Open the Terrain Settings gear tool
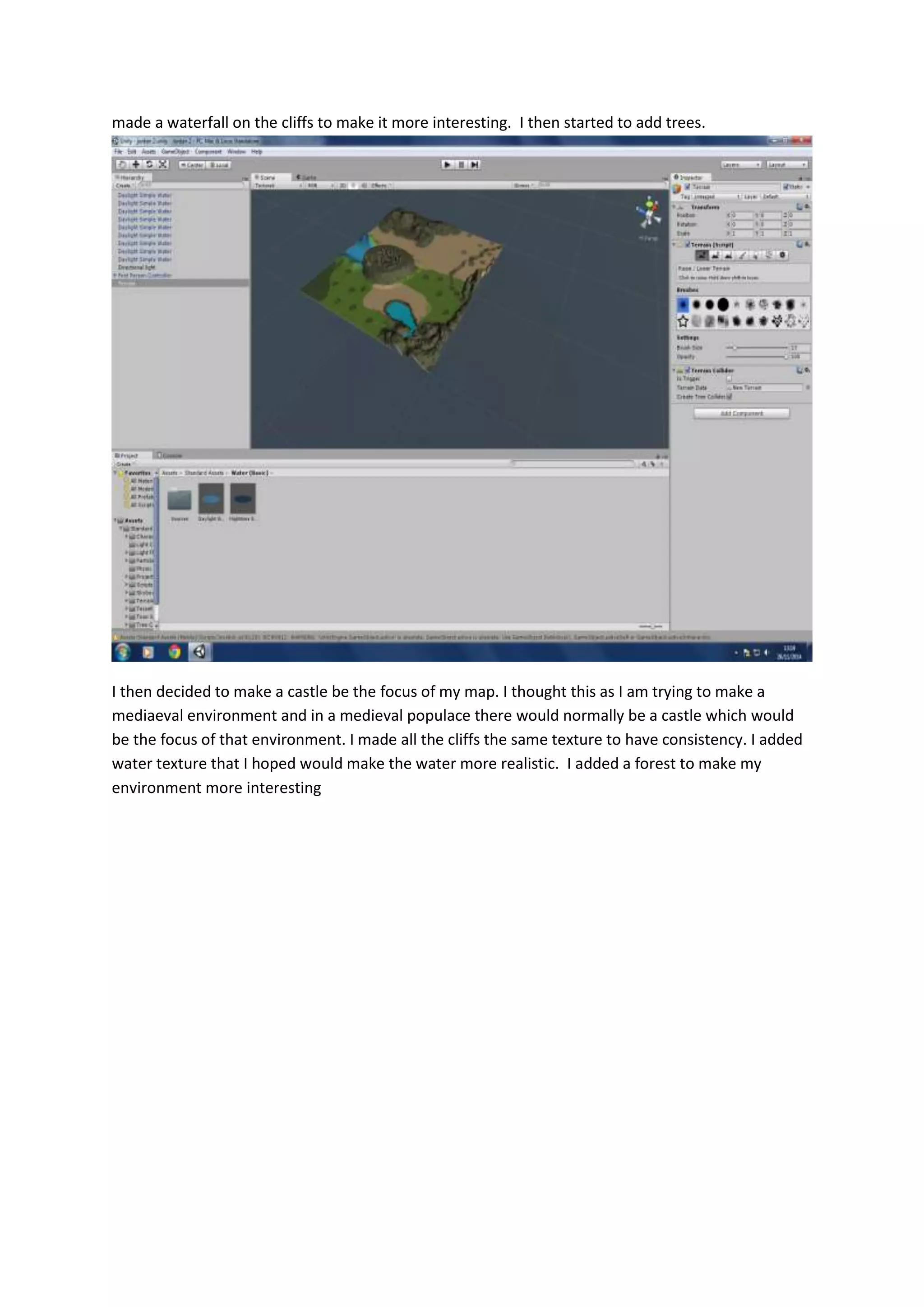Screen dimensions: 924x1307 tap(783, 255)
